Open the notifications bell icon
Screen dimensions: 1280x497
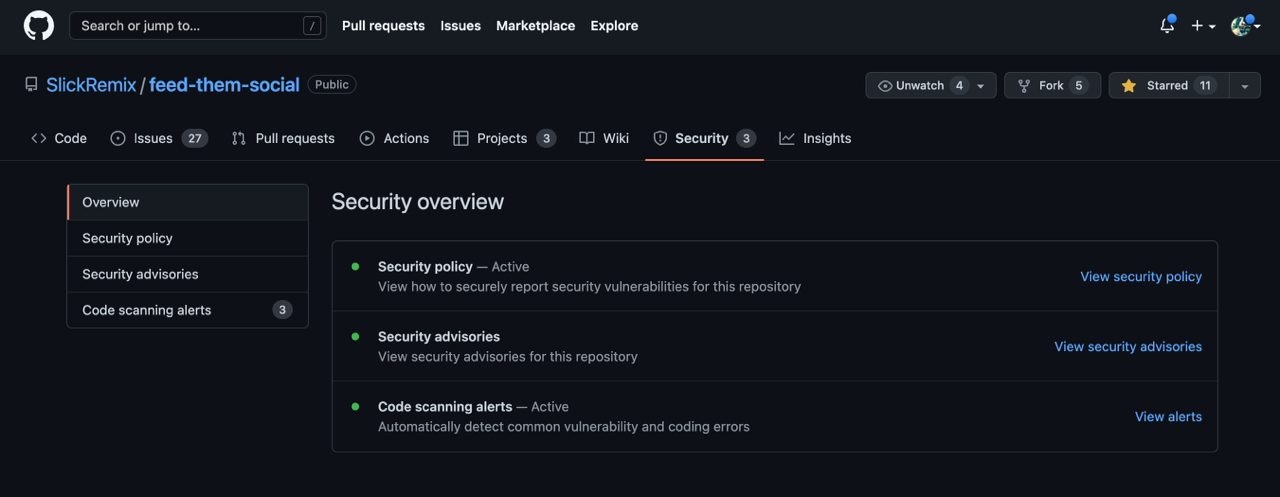click(x=1167, y=26)
